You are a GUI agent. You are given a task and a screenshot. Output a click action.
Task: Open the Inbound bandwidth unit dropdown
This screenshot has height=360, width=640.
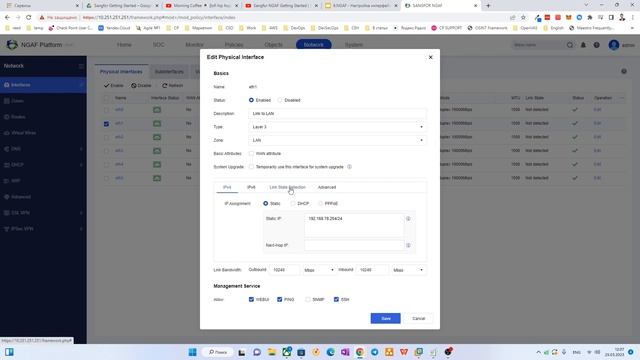tap(408, 270)
